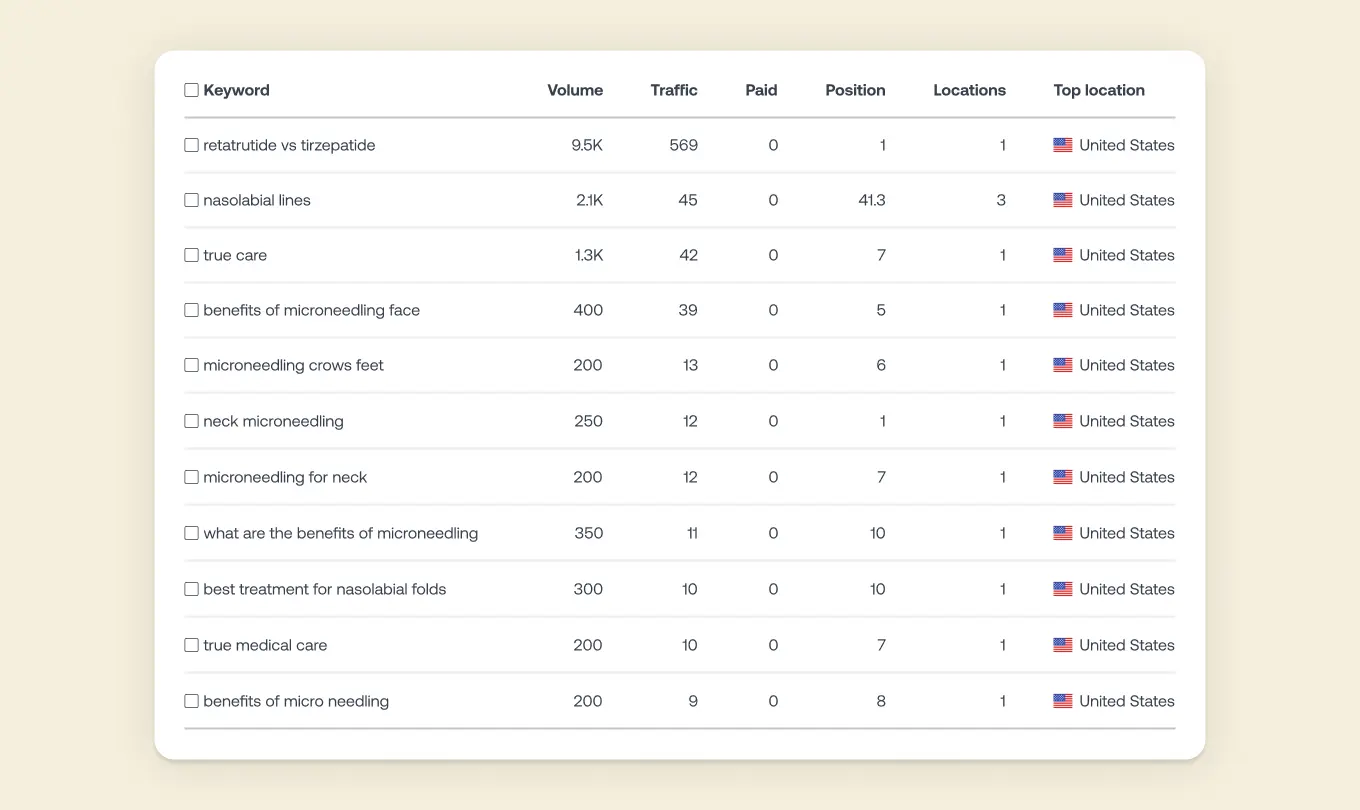Tick the checkbox for benefits of microneedling face
The width and height of the screenshot is (1360, 810).
point(191,310)
